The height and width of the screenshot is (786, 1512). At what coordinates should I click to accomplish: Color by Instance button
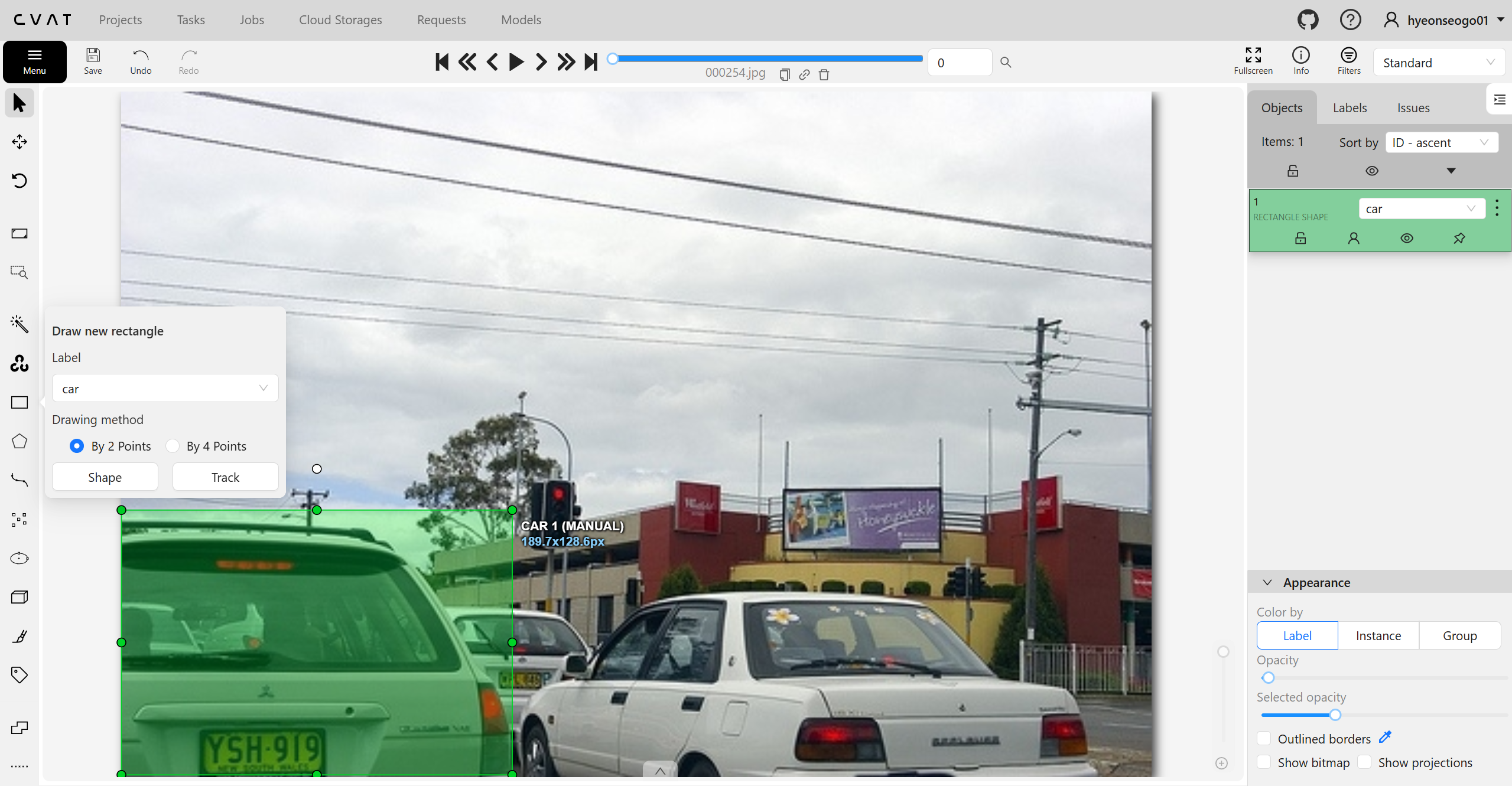[1378, 636]
